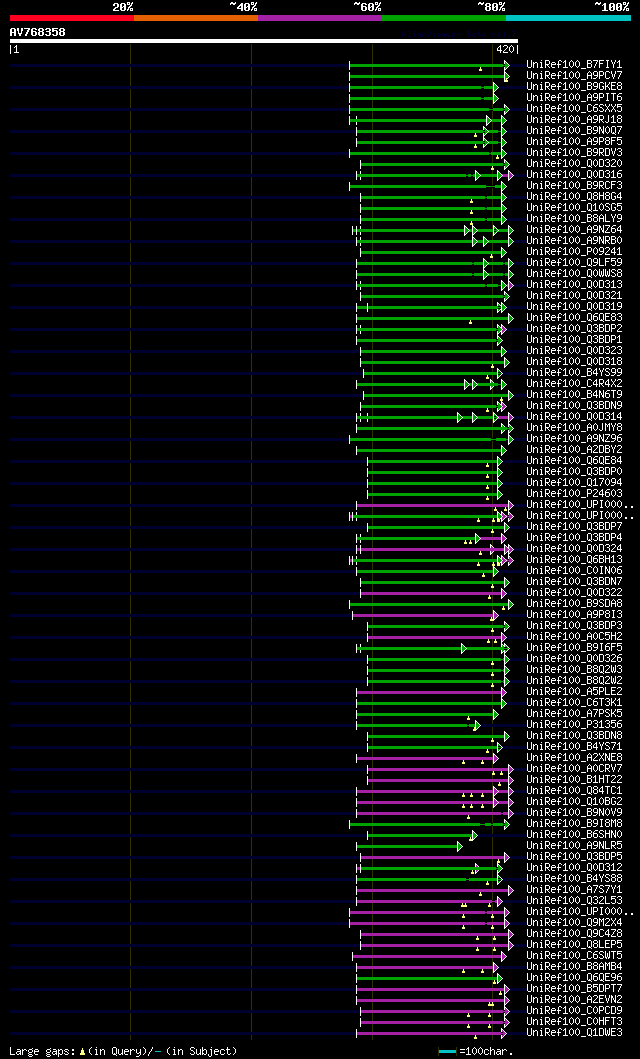Select the UniRef100_Q17094 hit

(x=574, y=483)
